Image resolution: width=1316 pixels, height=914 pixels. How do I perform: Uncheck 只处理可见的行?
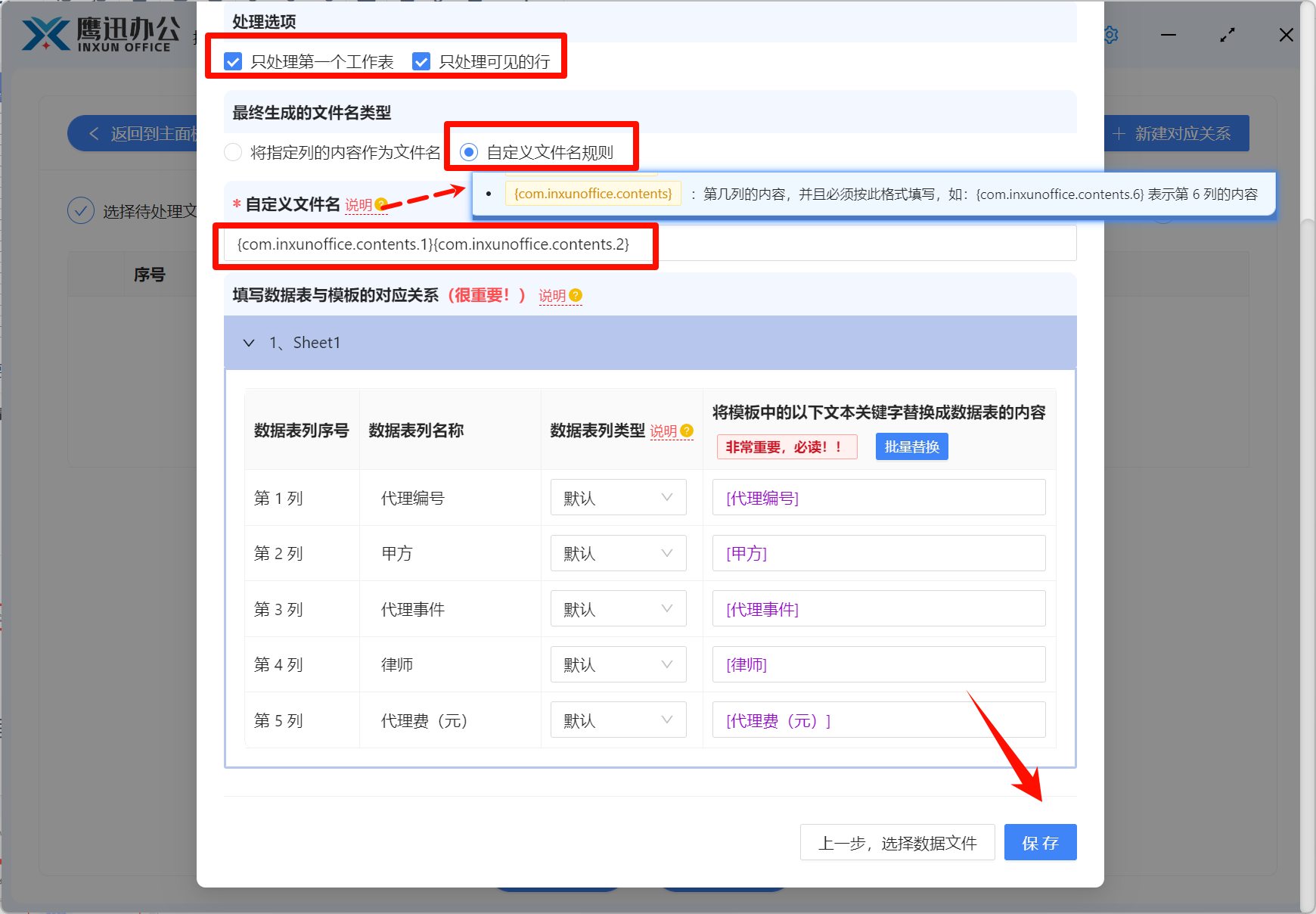tap(421, 61)
